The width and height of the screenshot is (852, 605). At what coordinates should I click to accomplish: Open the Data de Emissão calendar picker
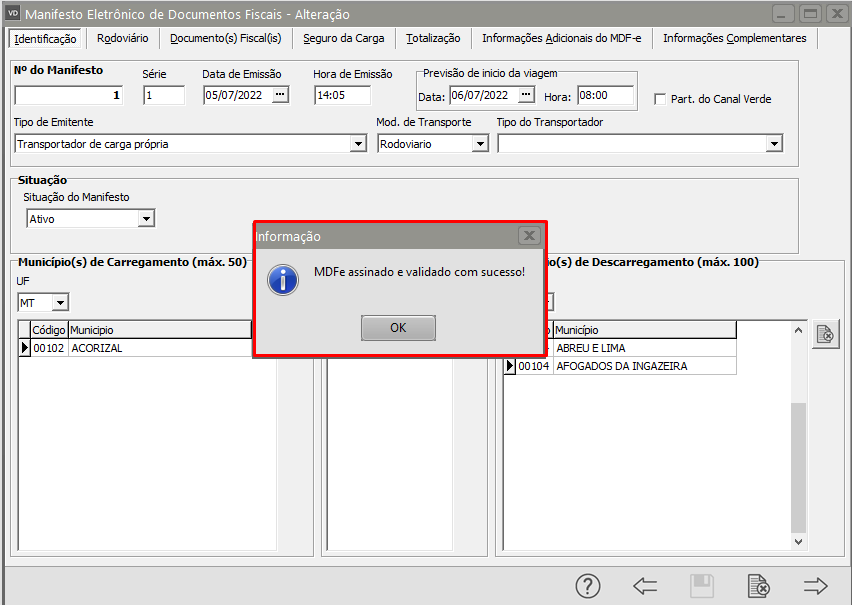coord(280,95)
